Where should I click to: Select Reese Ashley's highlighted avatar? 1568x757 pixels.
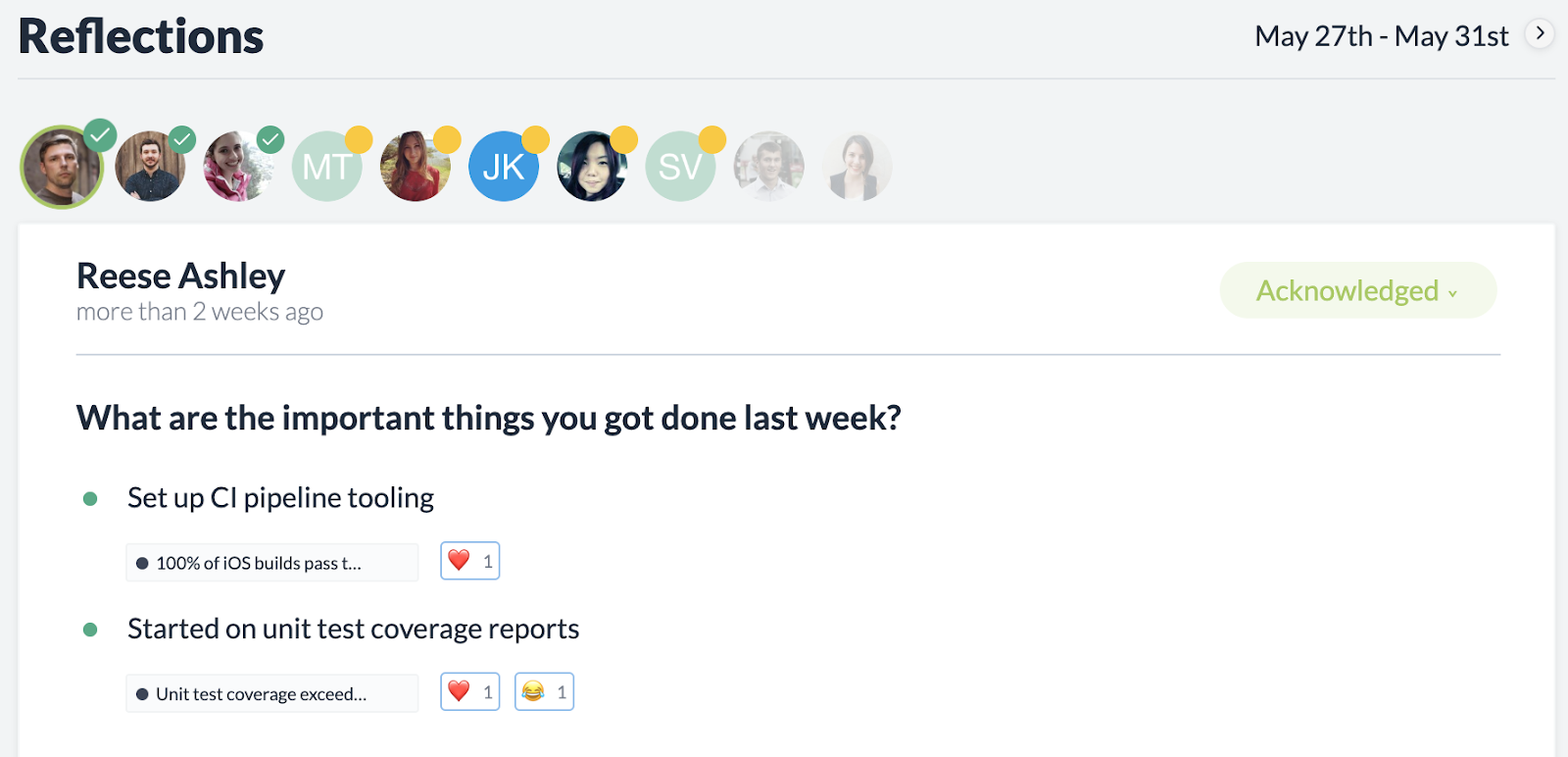pyautogui.click(x=62, y=167)
